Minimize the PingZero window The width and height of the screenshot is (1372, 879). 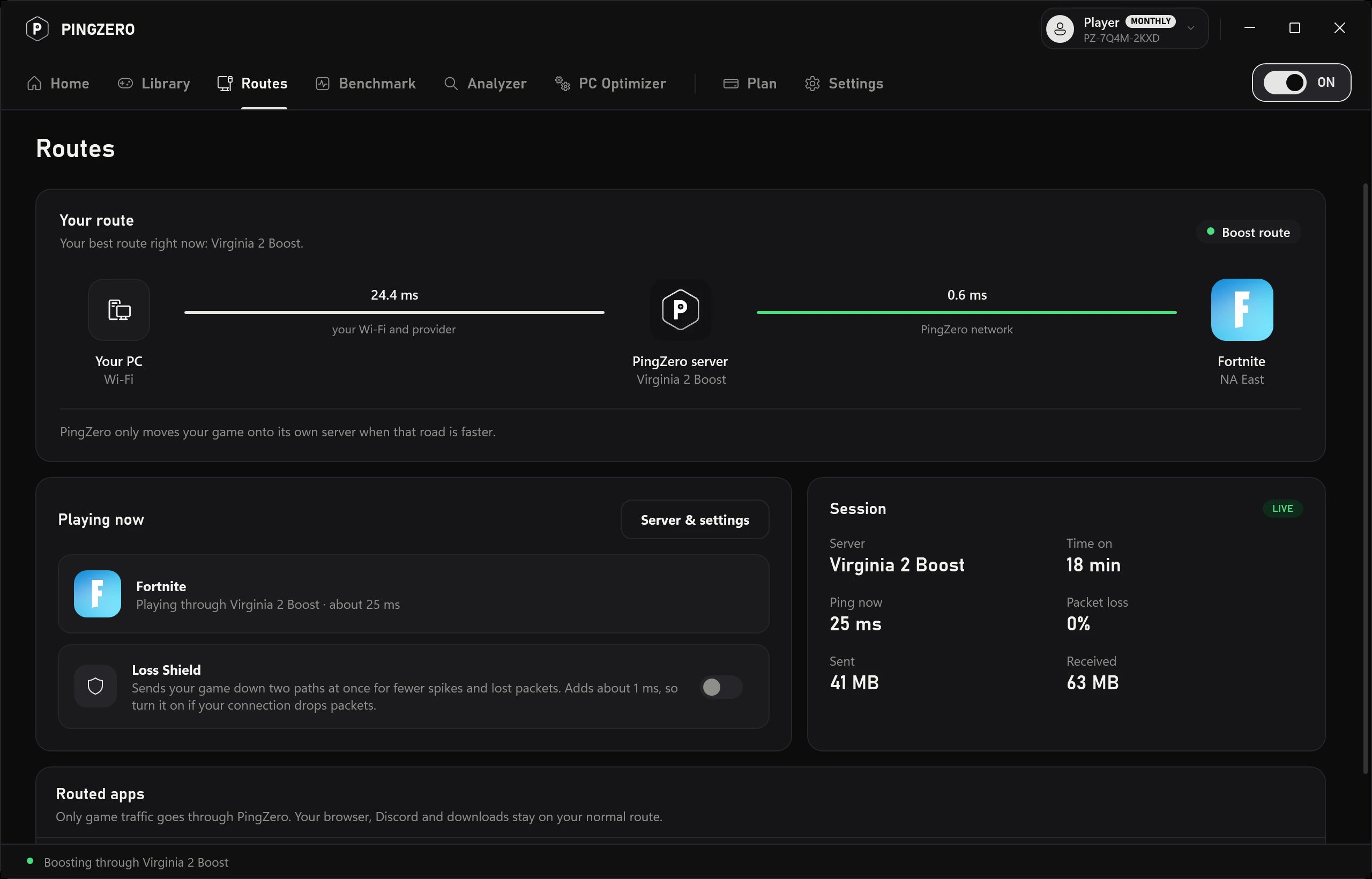tap(1249, 27)
